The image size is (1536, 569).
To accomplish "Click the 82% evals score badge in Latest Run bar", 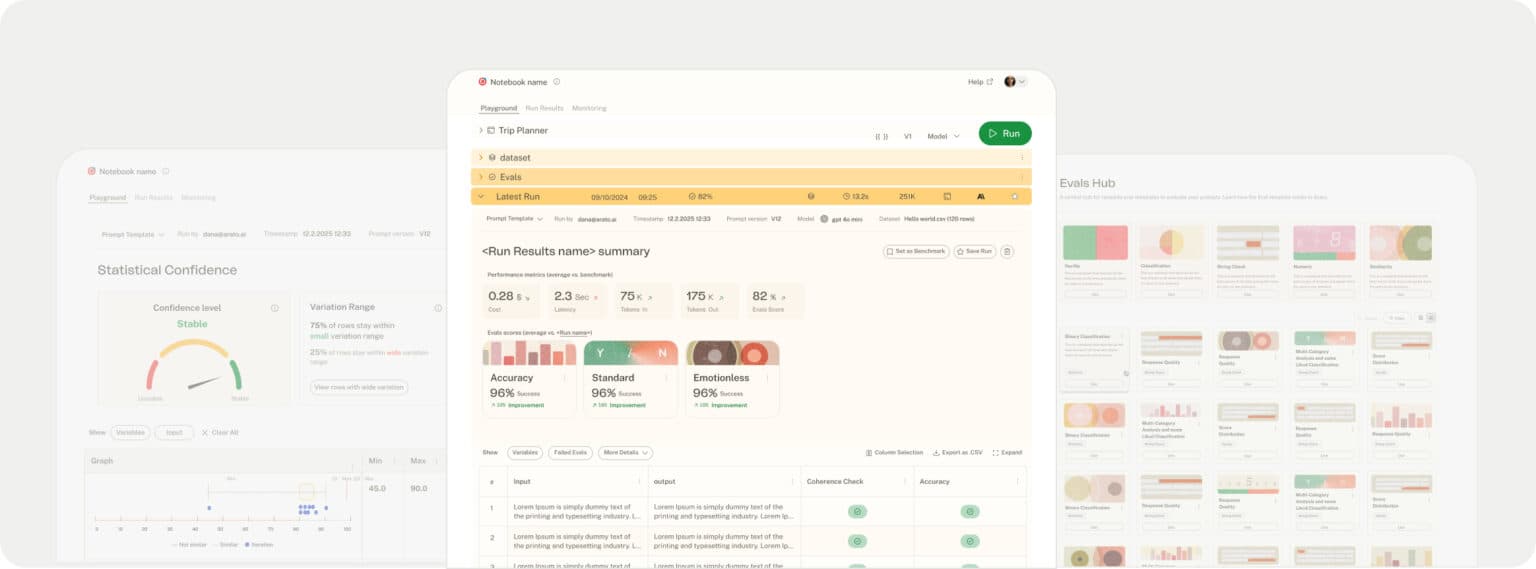I will click(700, 197).
